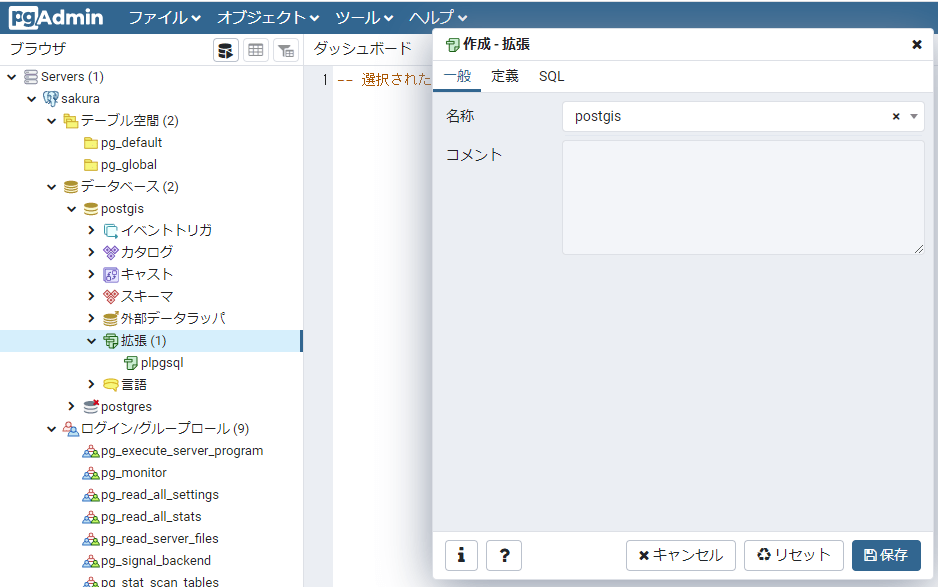
Task: Click the 外部データラッパ icon
Action: tap(111, 319)
